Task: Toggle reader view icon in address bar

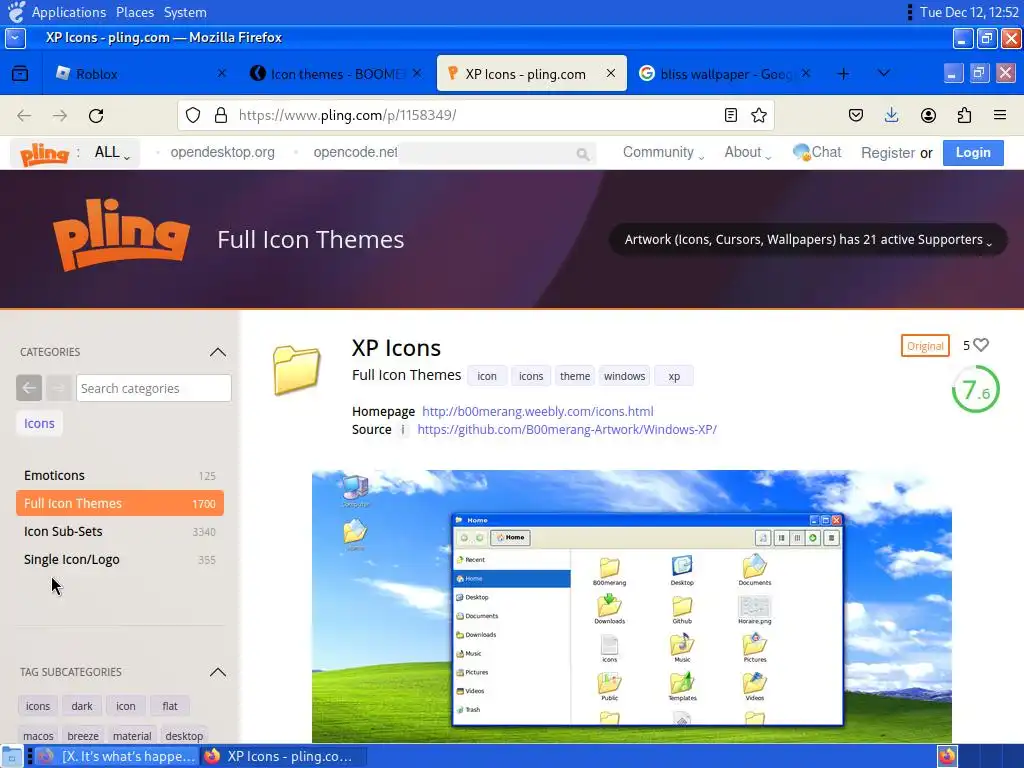Action: tap(731, 116)
